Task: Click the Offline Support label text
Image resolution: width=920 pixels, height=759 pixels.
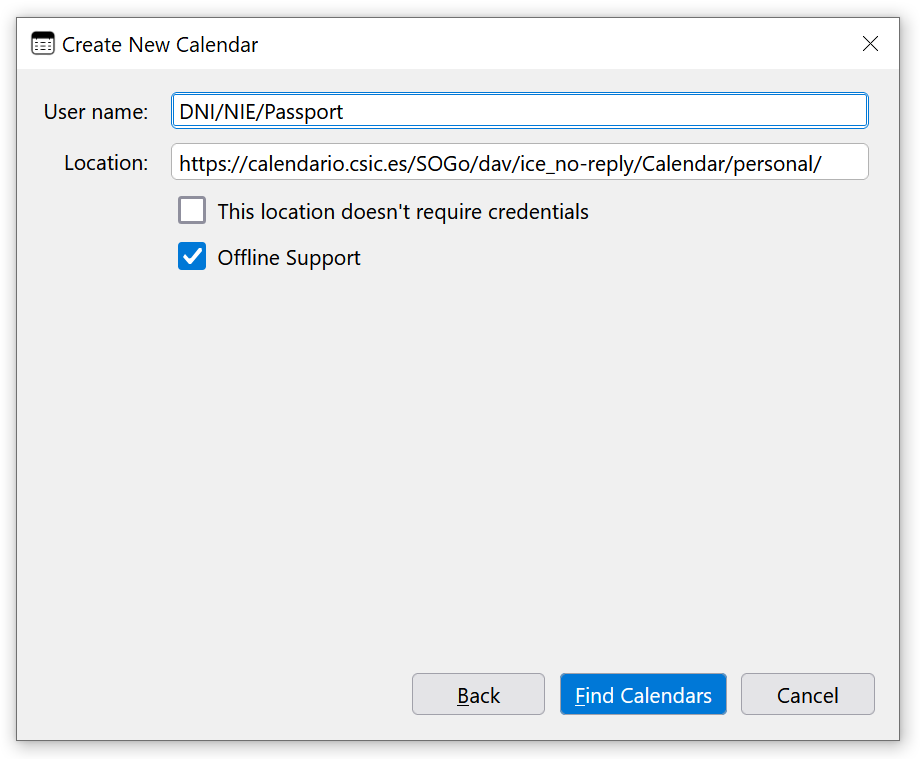Action: click(x=289, y=258)
